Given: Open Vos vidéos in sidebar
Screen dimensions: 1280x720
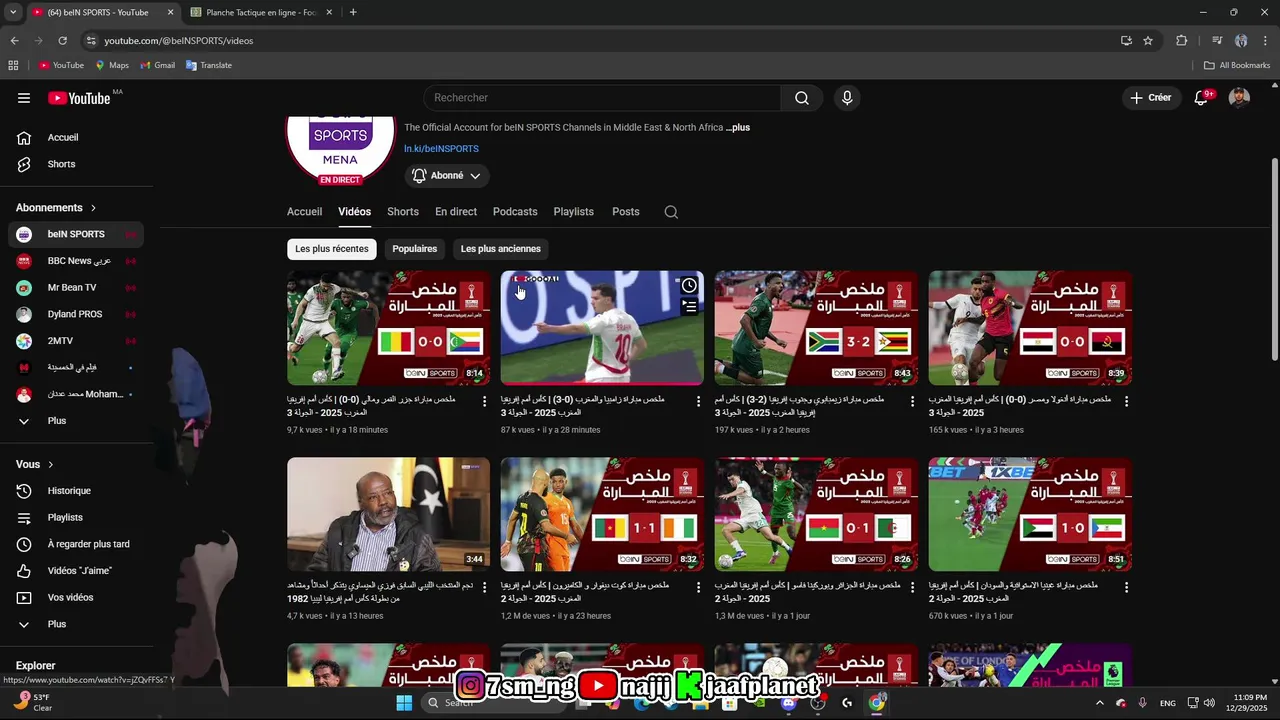Looking at the screenshot, I should click(76, 598).
